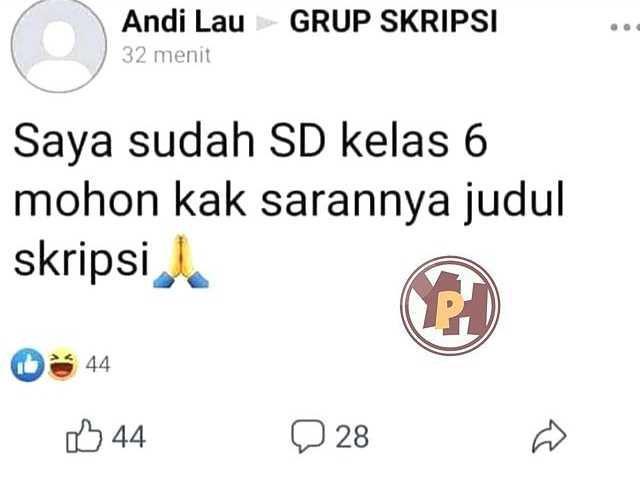Click the 44 count beside the like button

129,437
